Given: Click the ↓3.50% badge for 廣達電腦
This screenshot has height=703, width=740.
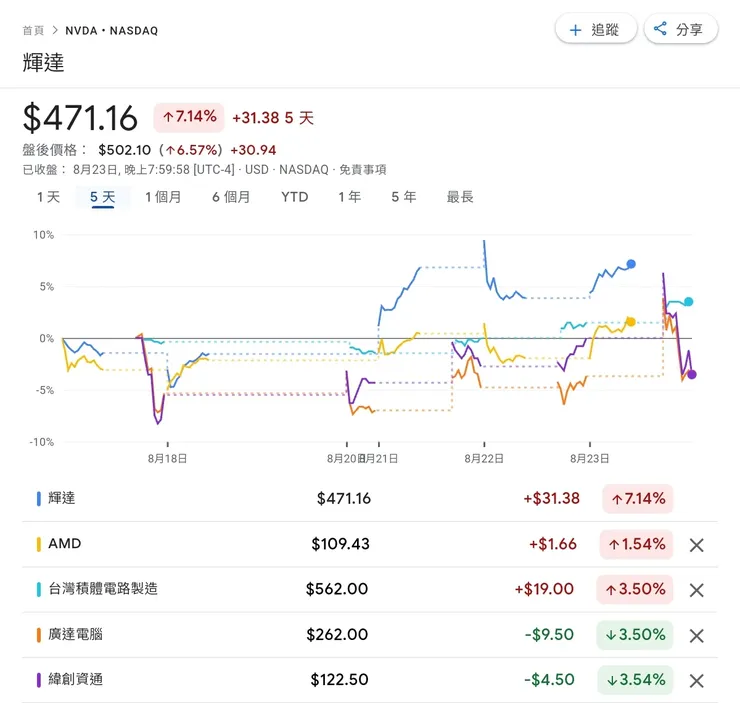Looking at the screenshot, I should point(635,635).
